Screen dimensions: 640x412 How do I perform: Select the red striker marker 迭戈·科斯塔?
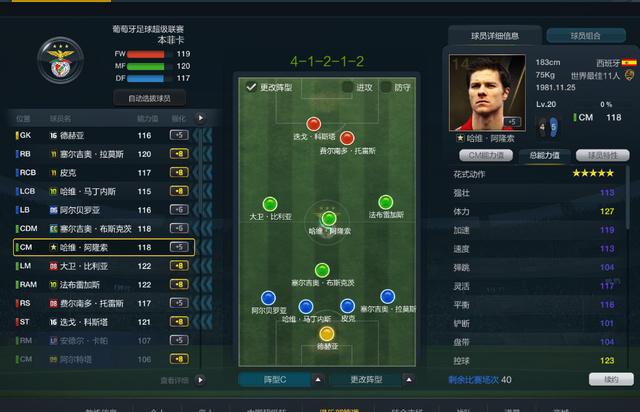coord(313,123)
